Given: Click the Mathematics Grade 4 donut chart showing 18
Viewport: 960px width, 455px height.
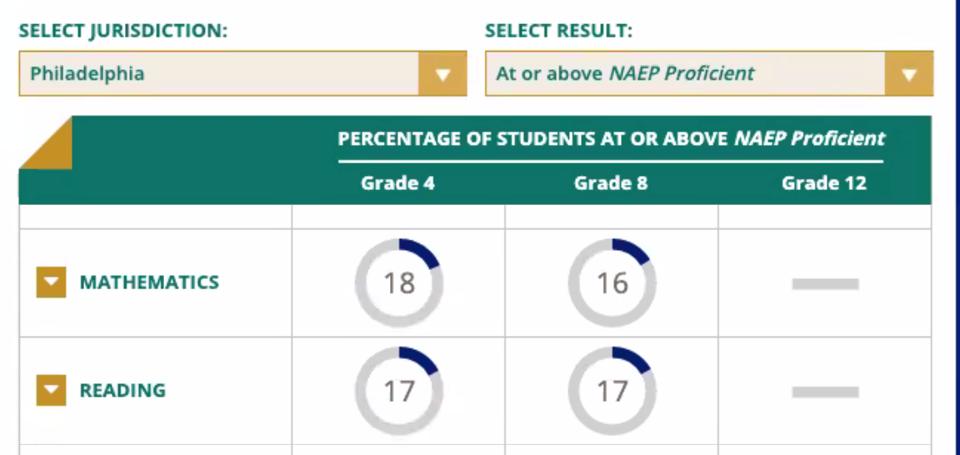Looking at the screenshot, I should point(399,283).
